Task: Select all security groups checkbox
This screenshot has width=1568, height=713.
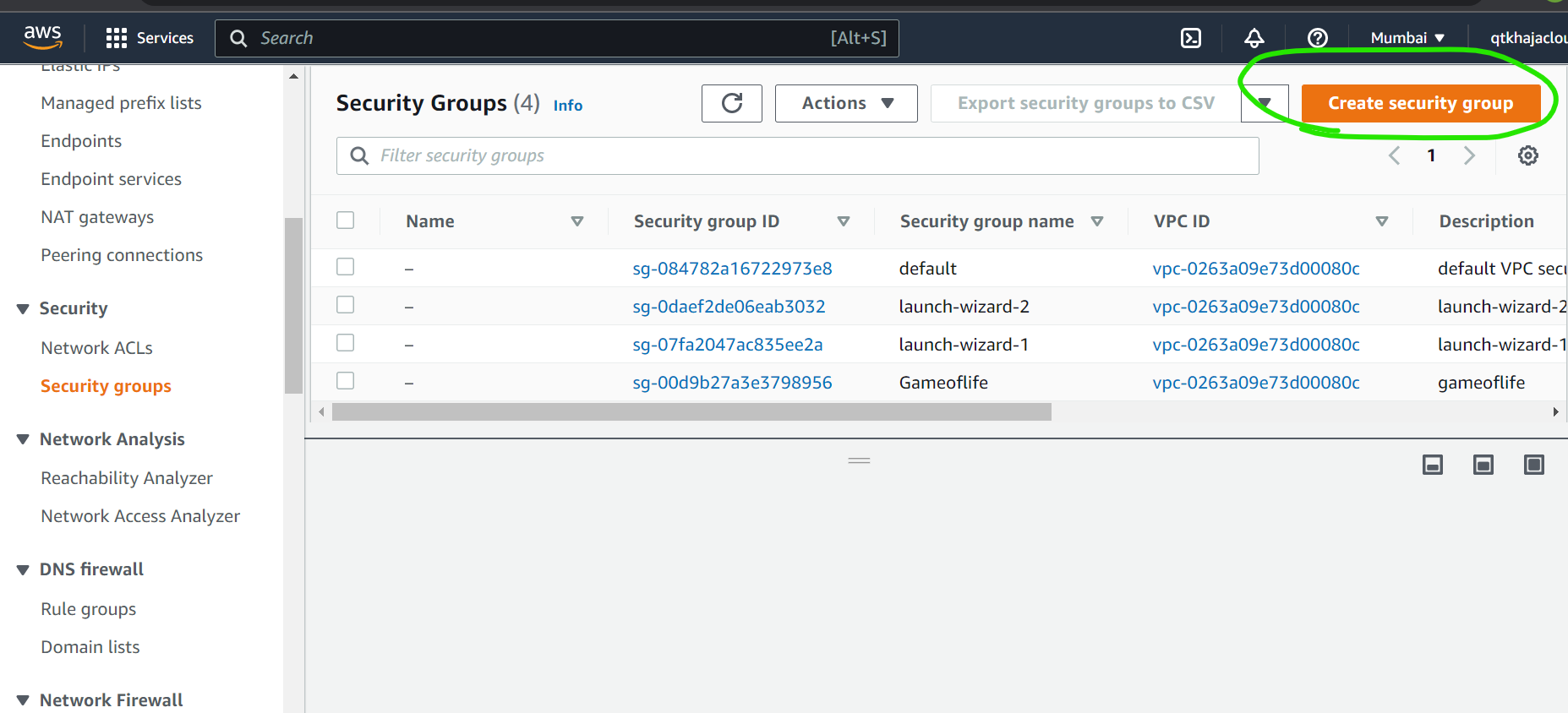Action: coord(346,220)
